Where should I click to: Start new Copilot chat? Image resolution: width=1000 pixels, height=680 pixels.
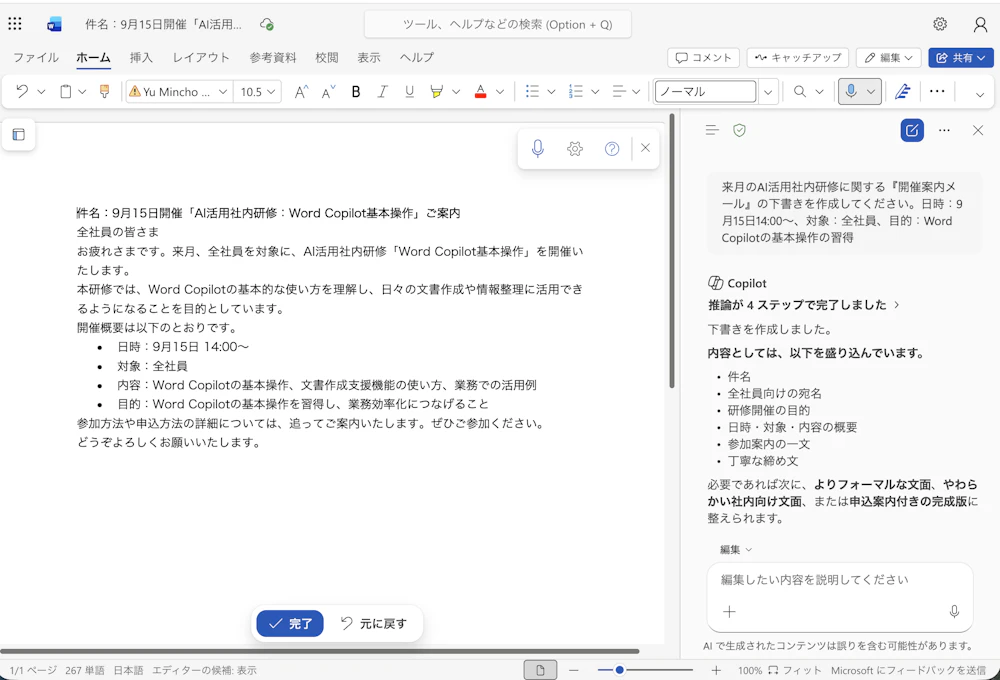[912, 130]
